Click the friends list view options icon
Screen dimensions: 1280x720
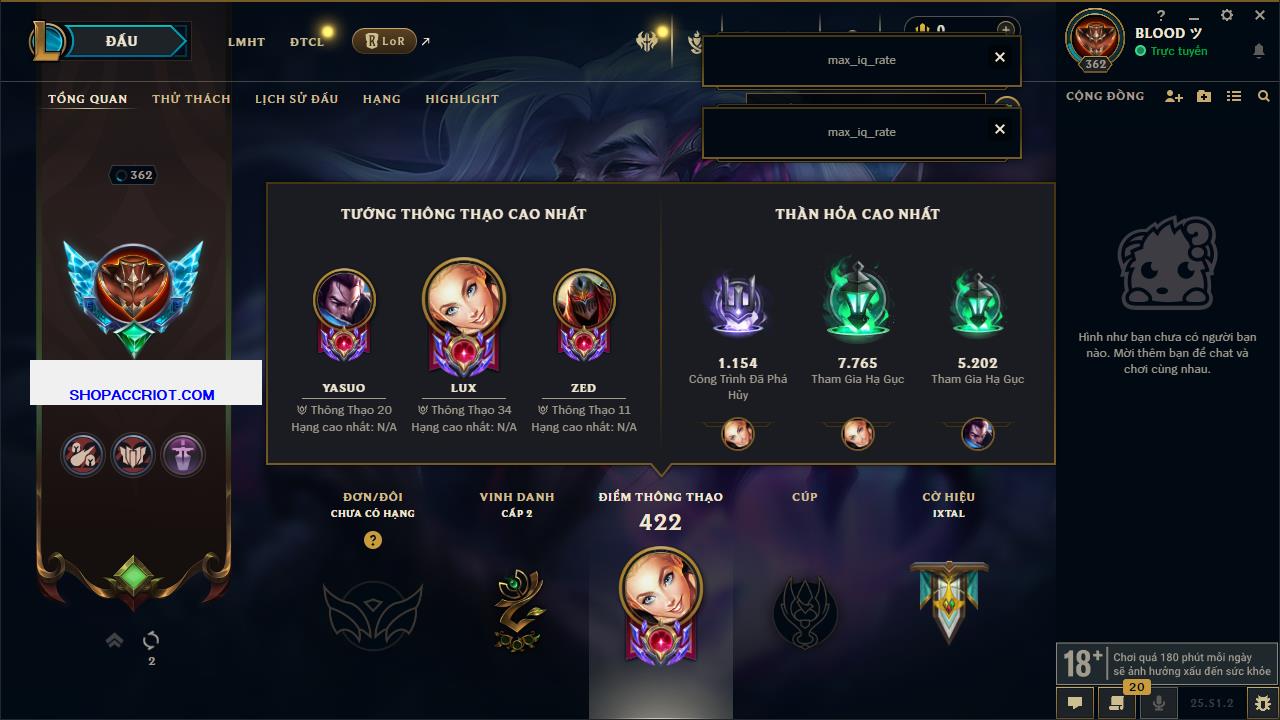tap(1234, 96)
